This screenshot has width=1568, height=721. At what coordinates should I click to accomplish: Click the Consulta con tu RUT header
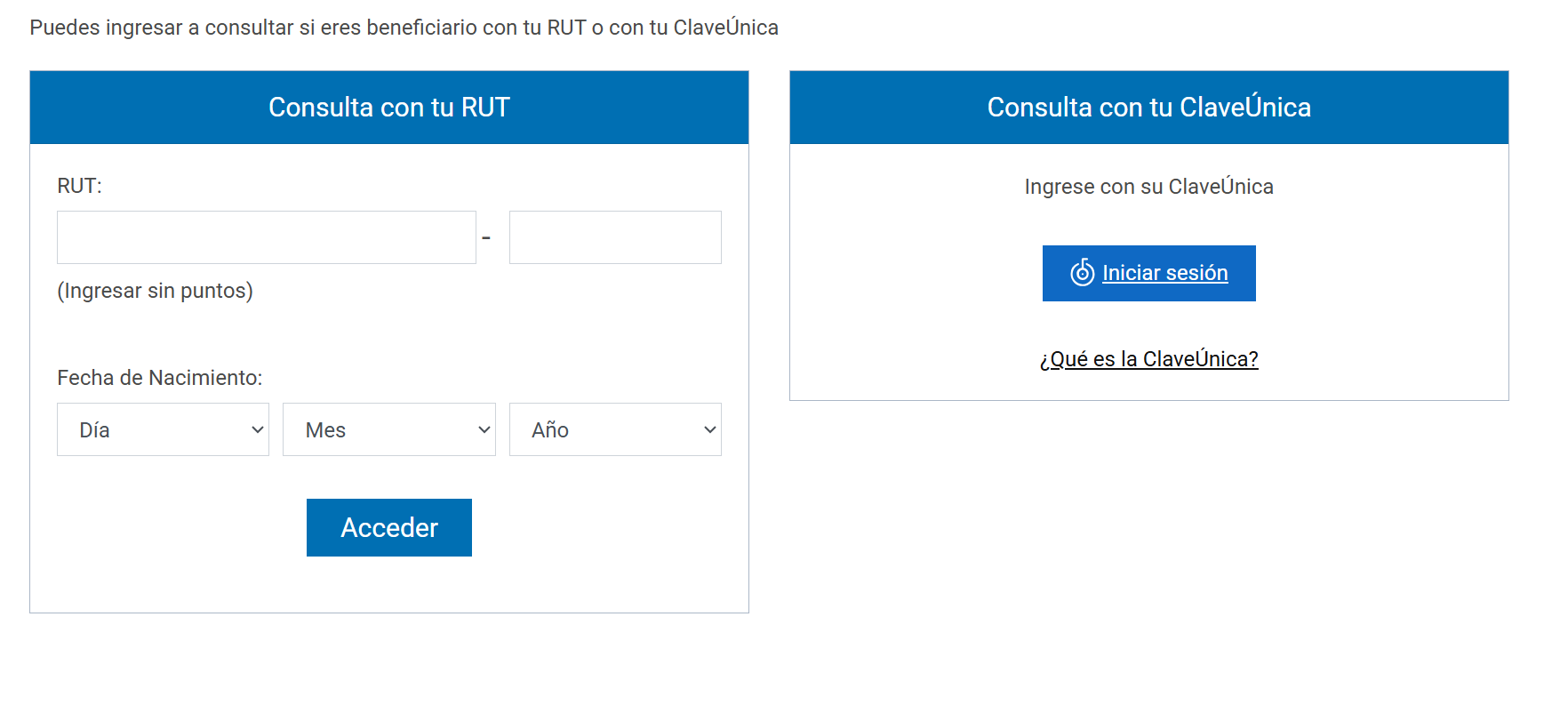point(389,108)
